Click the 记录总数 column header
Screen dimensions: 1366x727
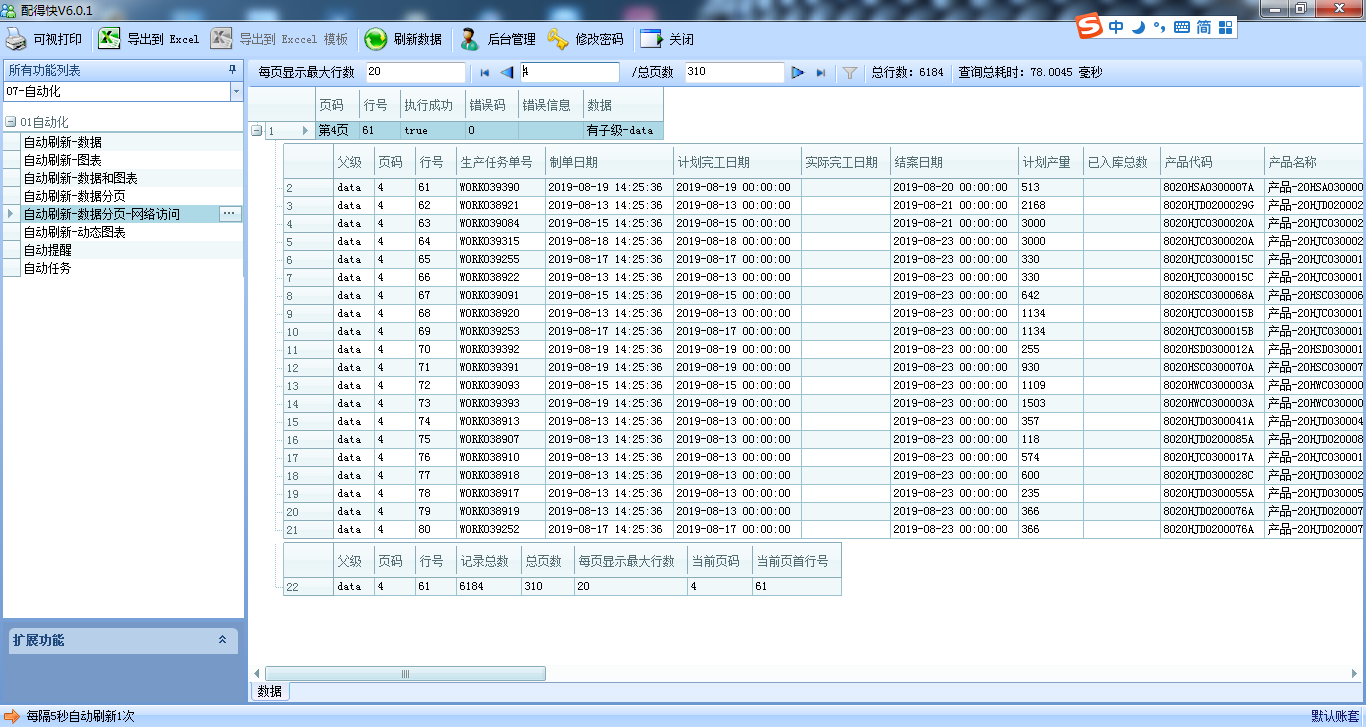pyautogui.click(x=488, y=561)
